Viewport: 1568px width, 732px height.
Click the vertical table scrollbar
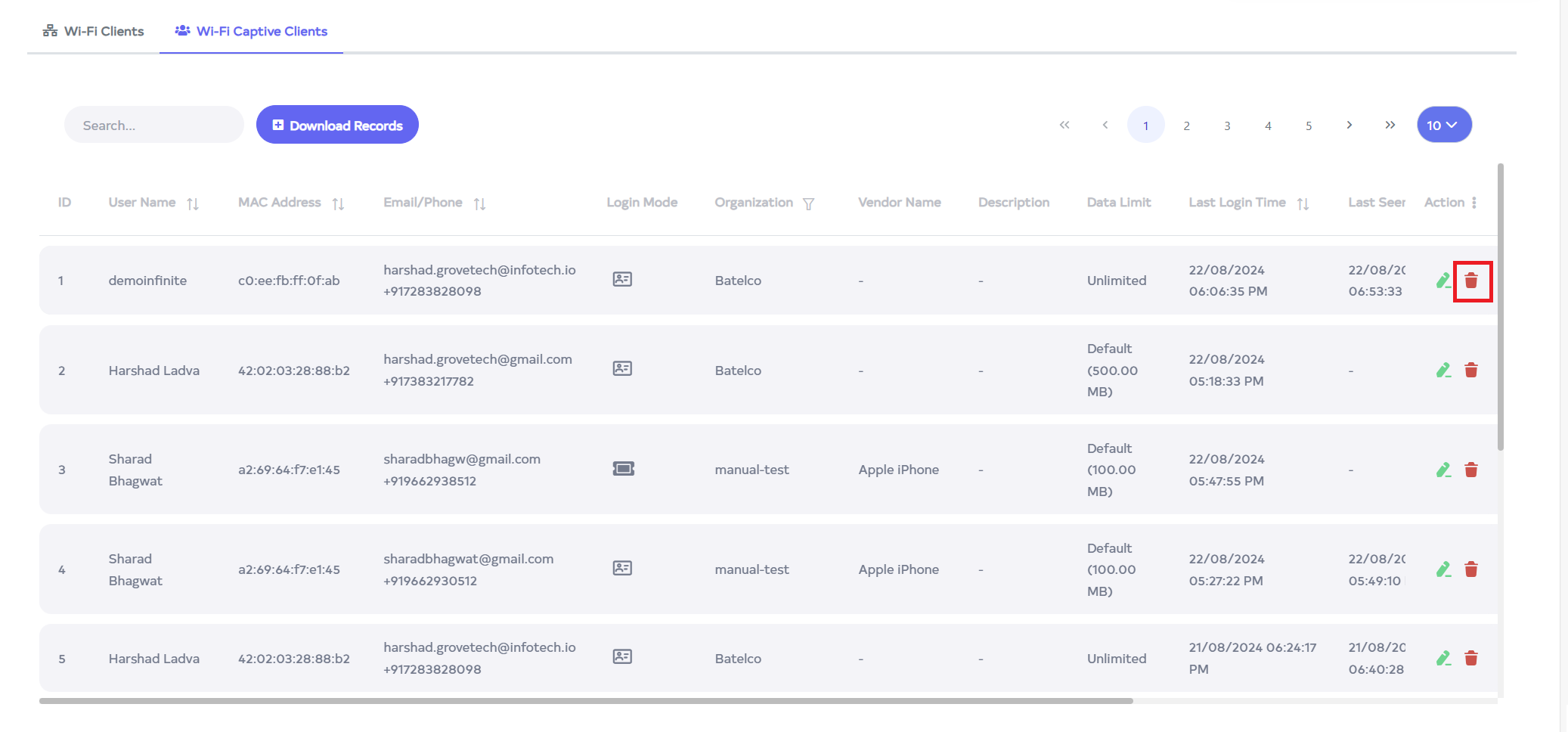pos(1500,306)
